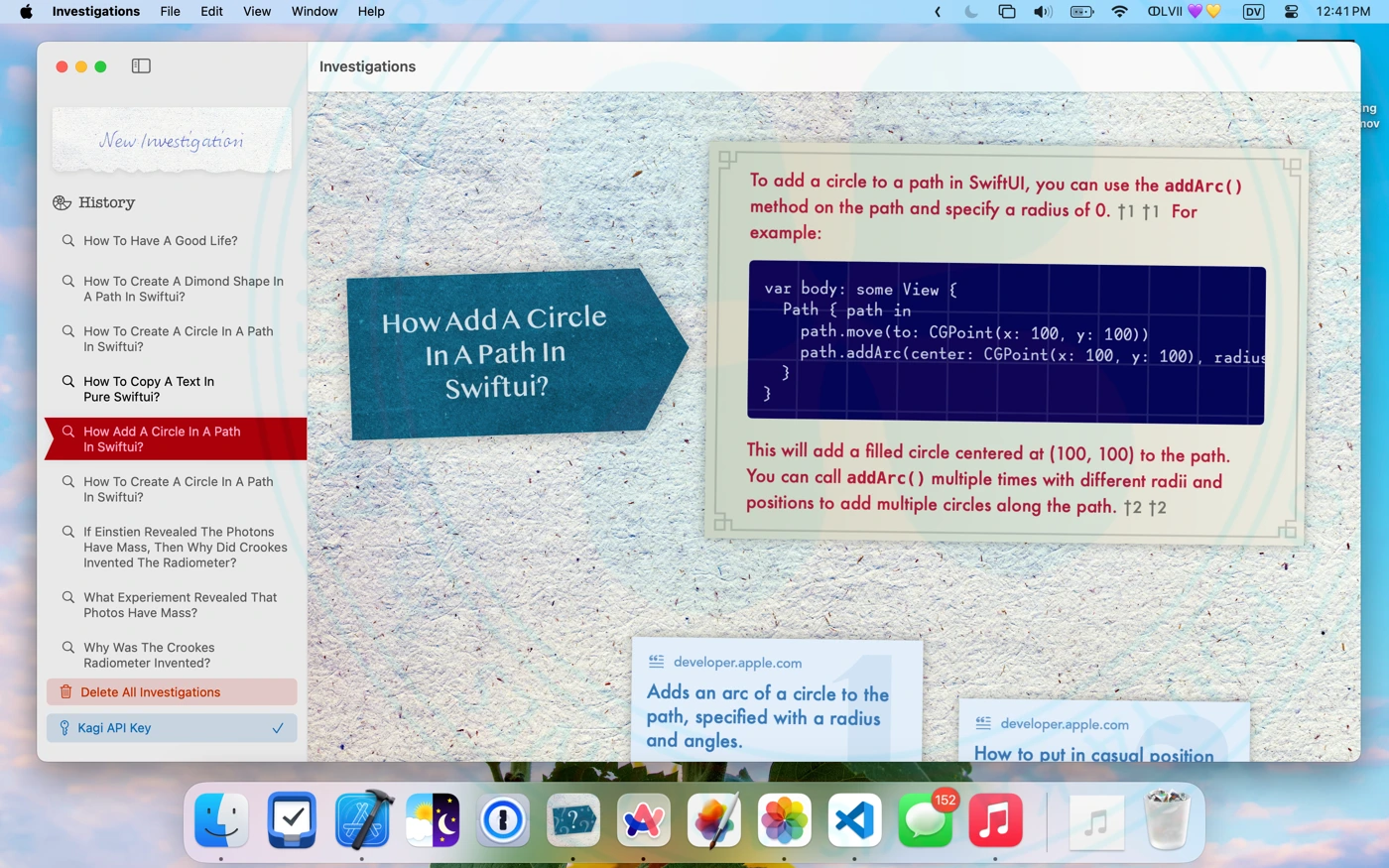Open 1Password from the Dock
1389x868 pixels.
click(x=503, y=820)
